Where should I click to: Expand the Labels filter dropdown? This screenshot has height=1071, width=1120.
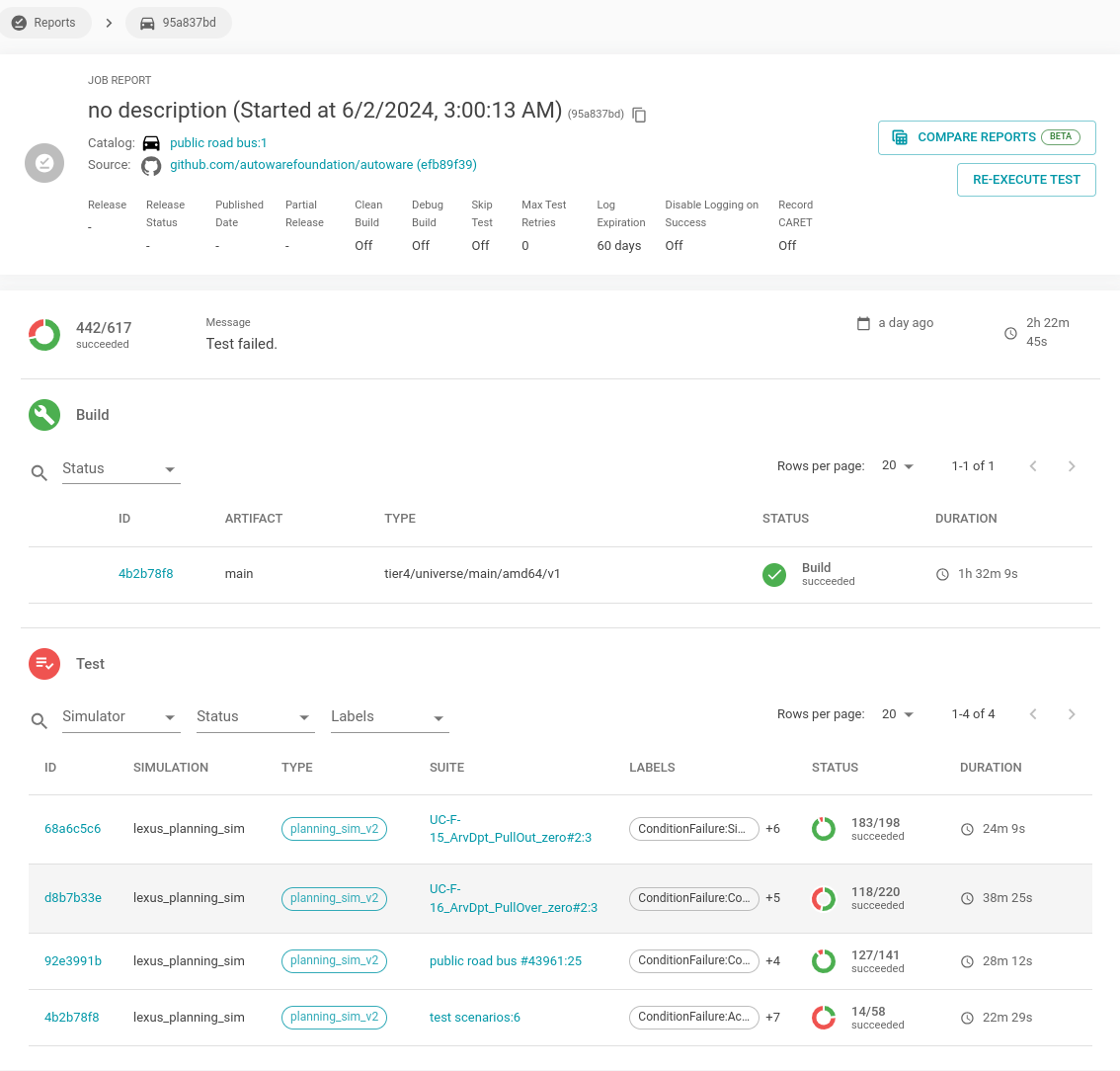[388, 717]
